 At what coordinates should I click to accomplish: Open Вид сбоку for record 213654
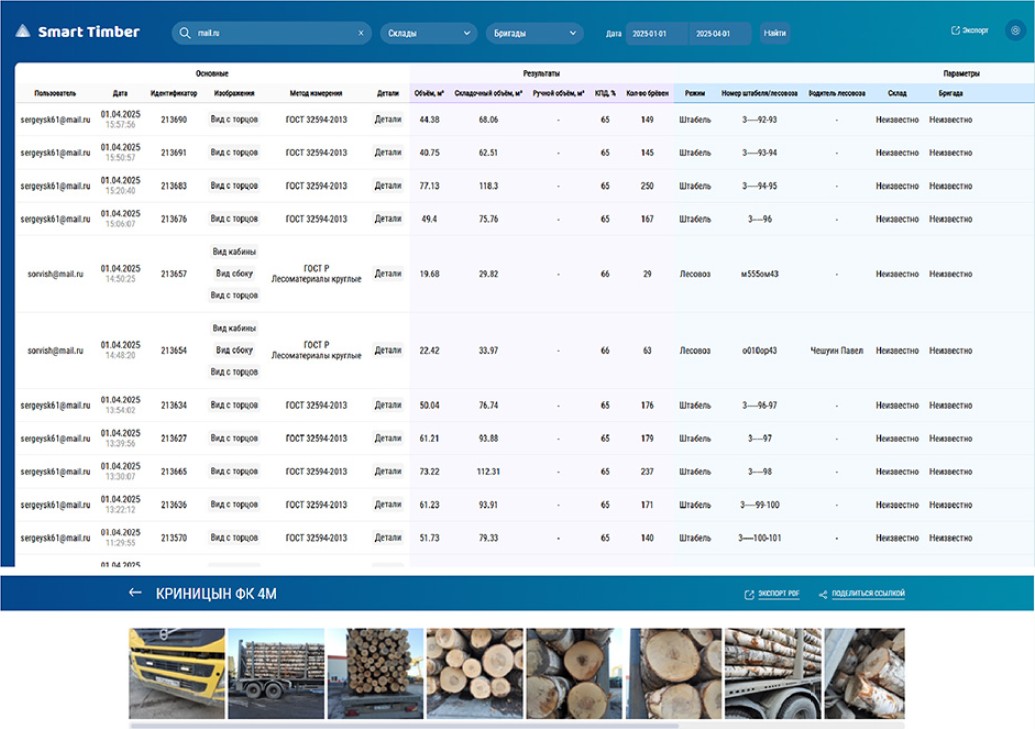pyautogui.click(x=235, y=351)
